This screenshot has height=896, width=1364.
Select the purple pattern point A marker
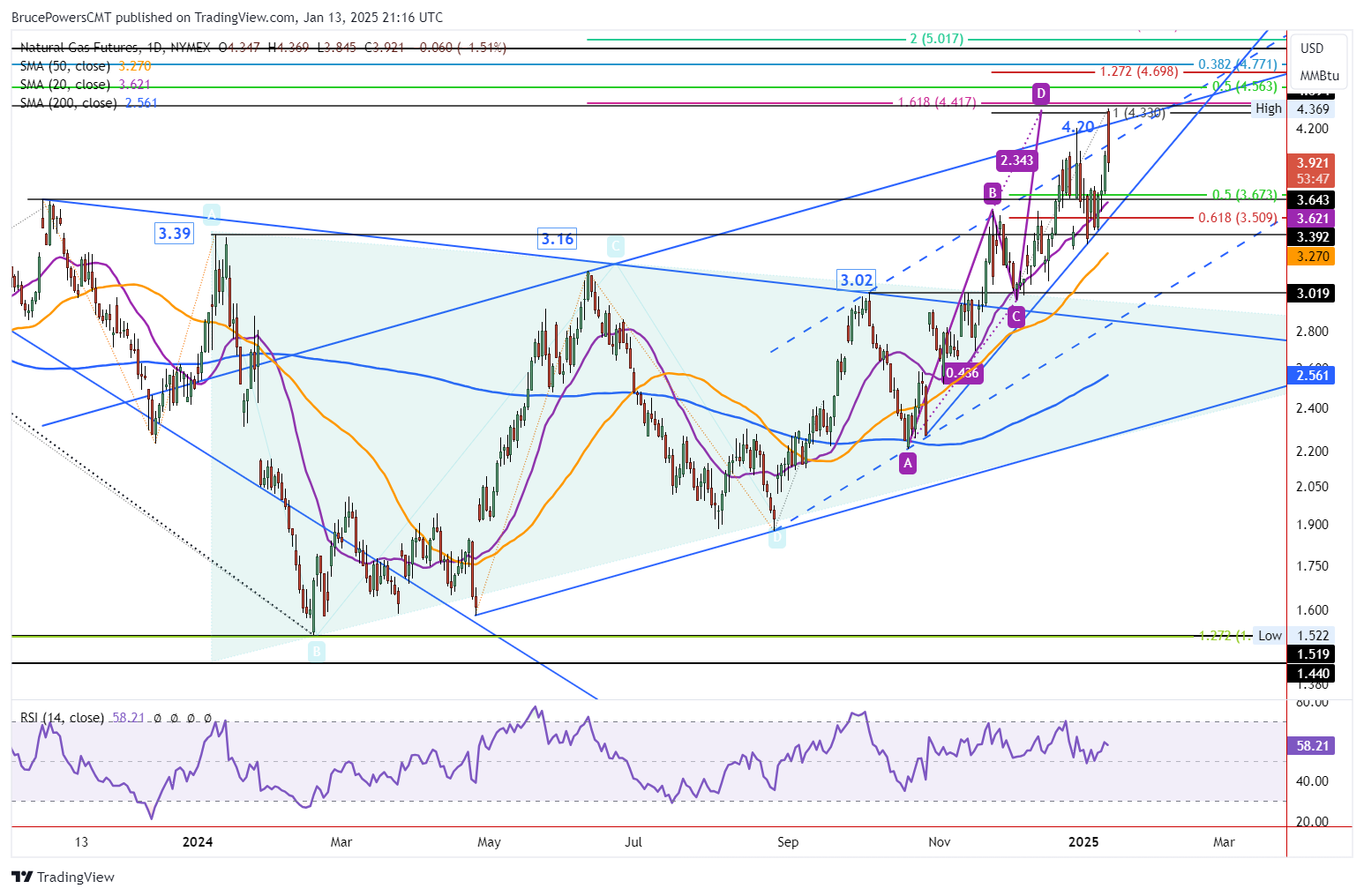908,463
